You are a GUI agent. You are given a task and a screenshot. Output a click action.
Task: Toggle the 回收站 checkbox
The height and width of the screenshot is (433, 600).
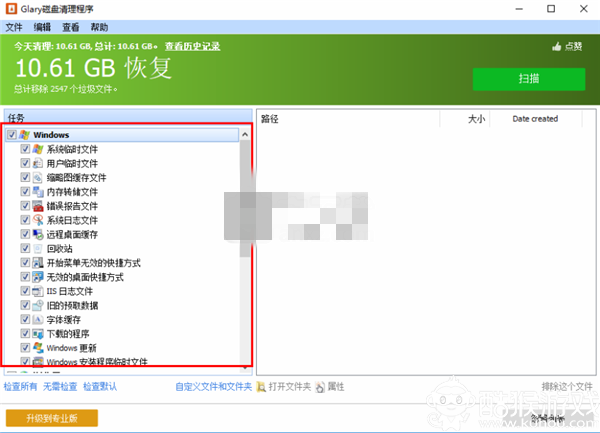coord(25,248)
